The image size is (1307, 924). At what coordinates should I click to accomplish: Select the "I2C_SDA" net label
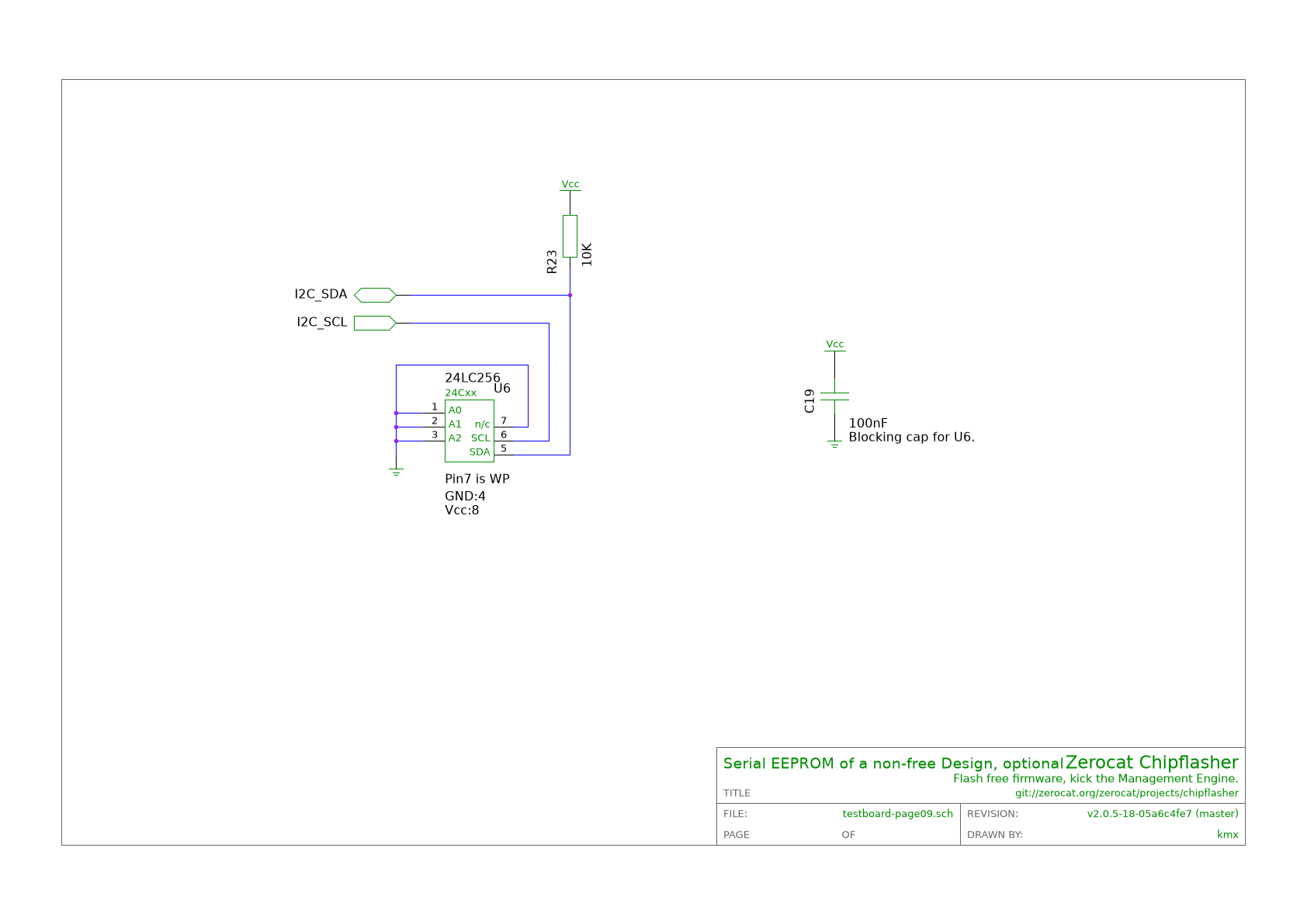(321, 295)
